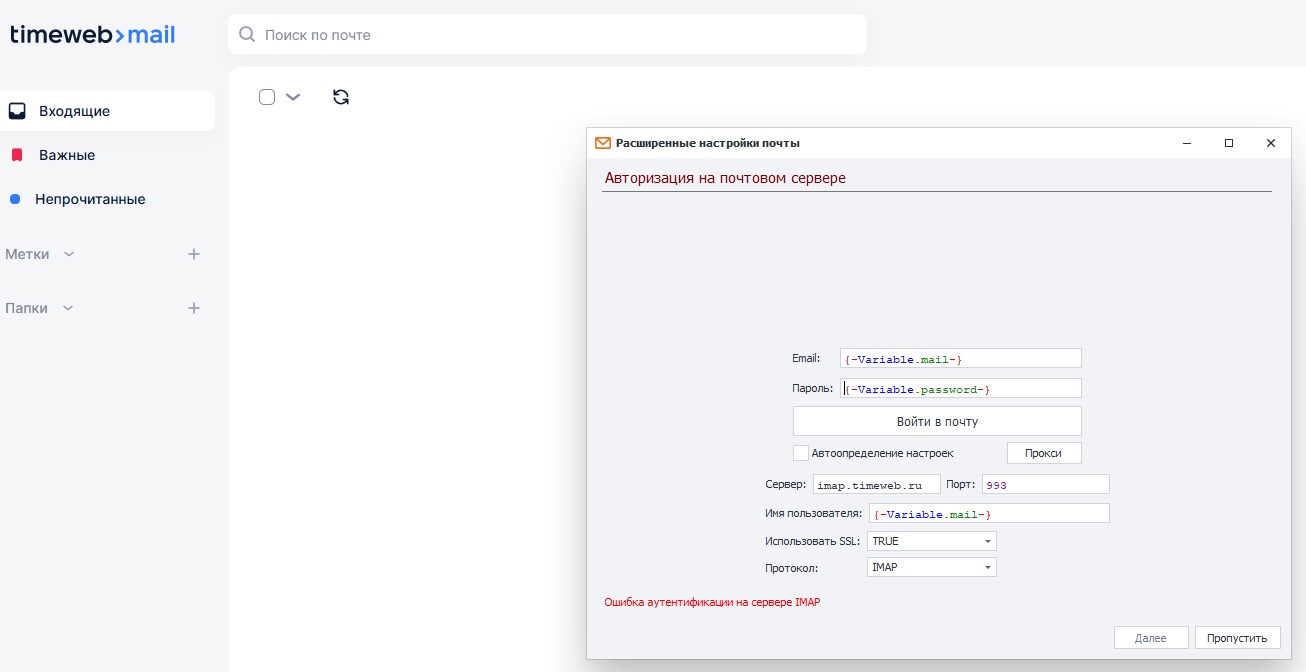Click the Далее button
The image size is (1306, 672).
pos(1151,638)
